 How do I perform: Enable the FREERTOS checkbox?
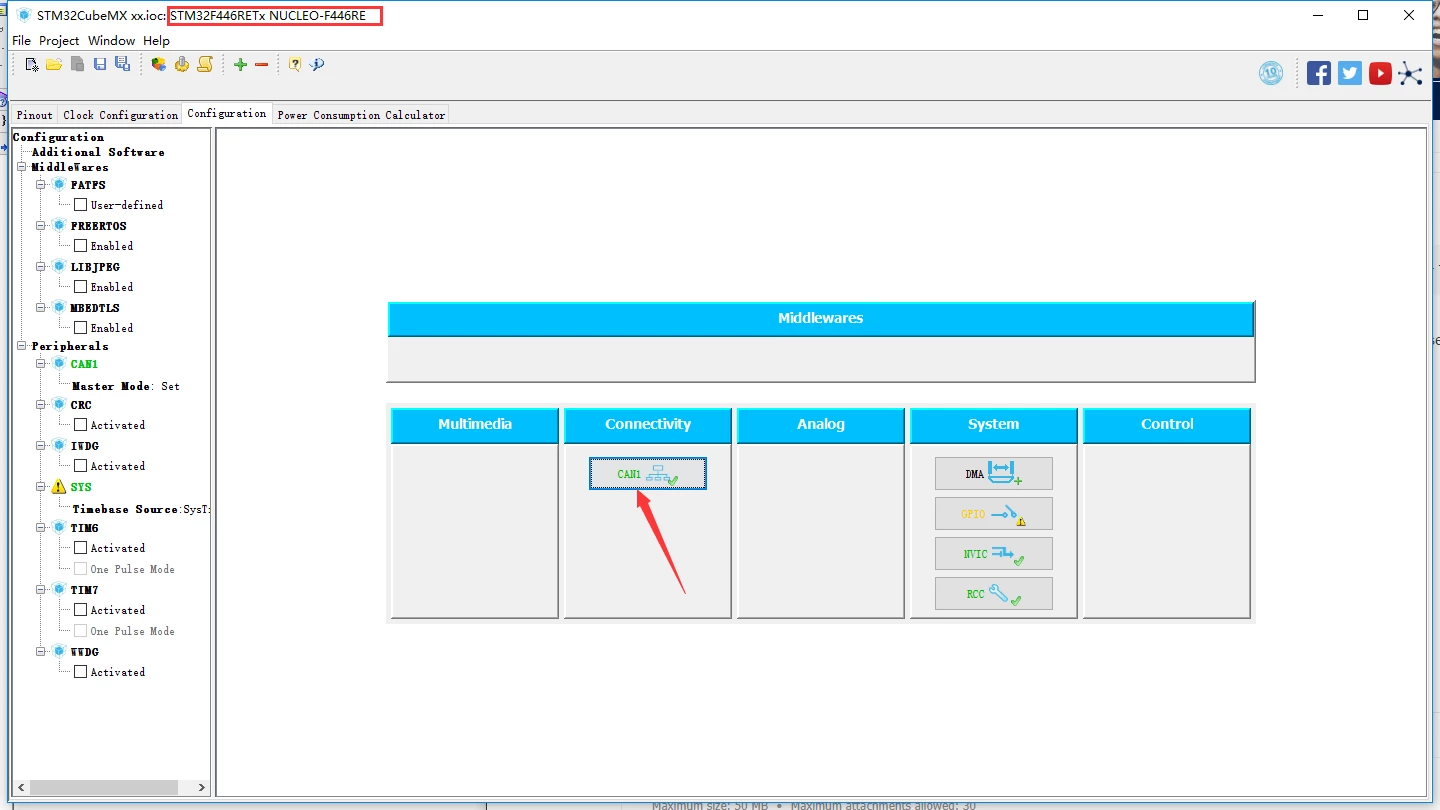[x=81, y=246]
